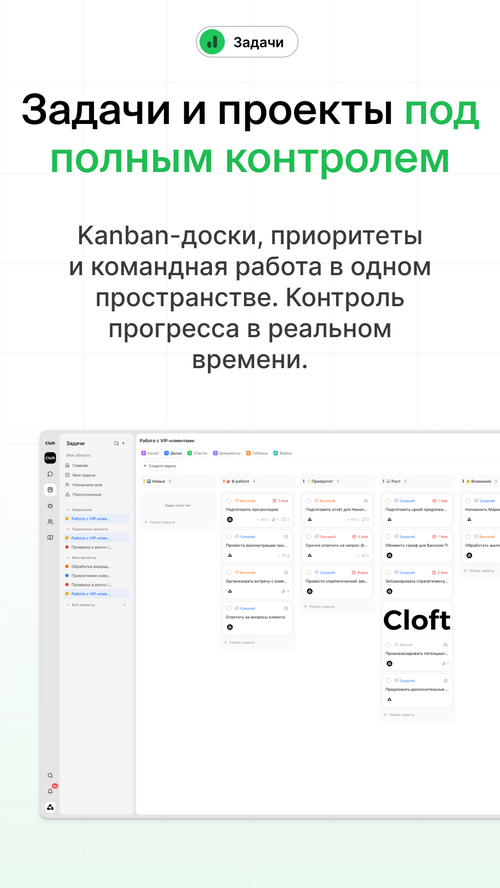Screen dimensions: 500x888
Task: Switch to the Файлы tab
Action: (x=283, y=454)
